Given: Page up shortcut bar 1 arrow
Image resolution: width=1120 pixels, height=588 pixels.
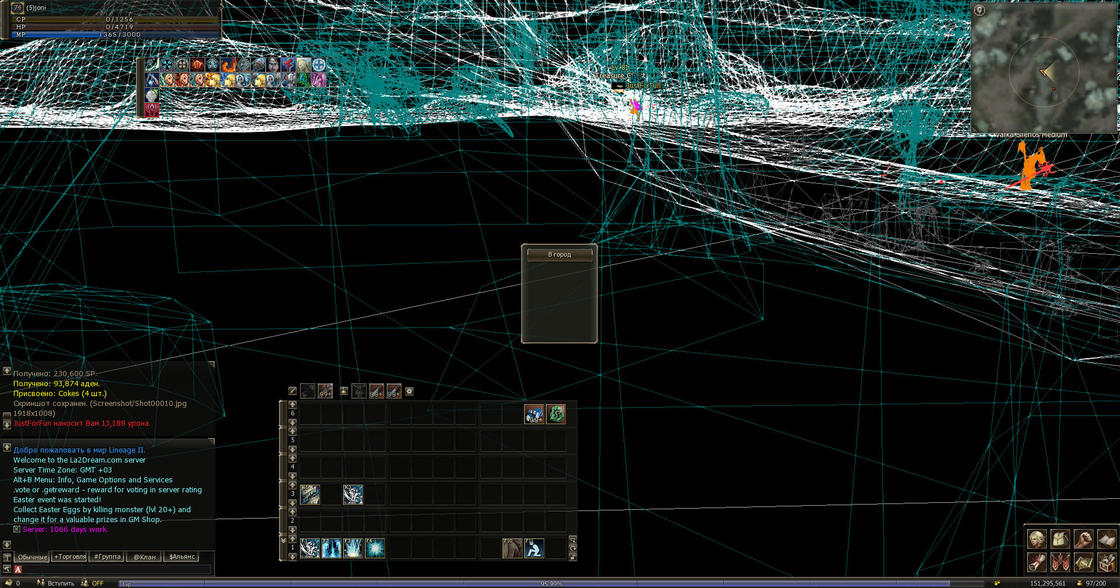Looking at the screenshot, I should 292,539.
